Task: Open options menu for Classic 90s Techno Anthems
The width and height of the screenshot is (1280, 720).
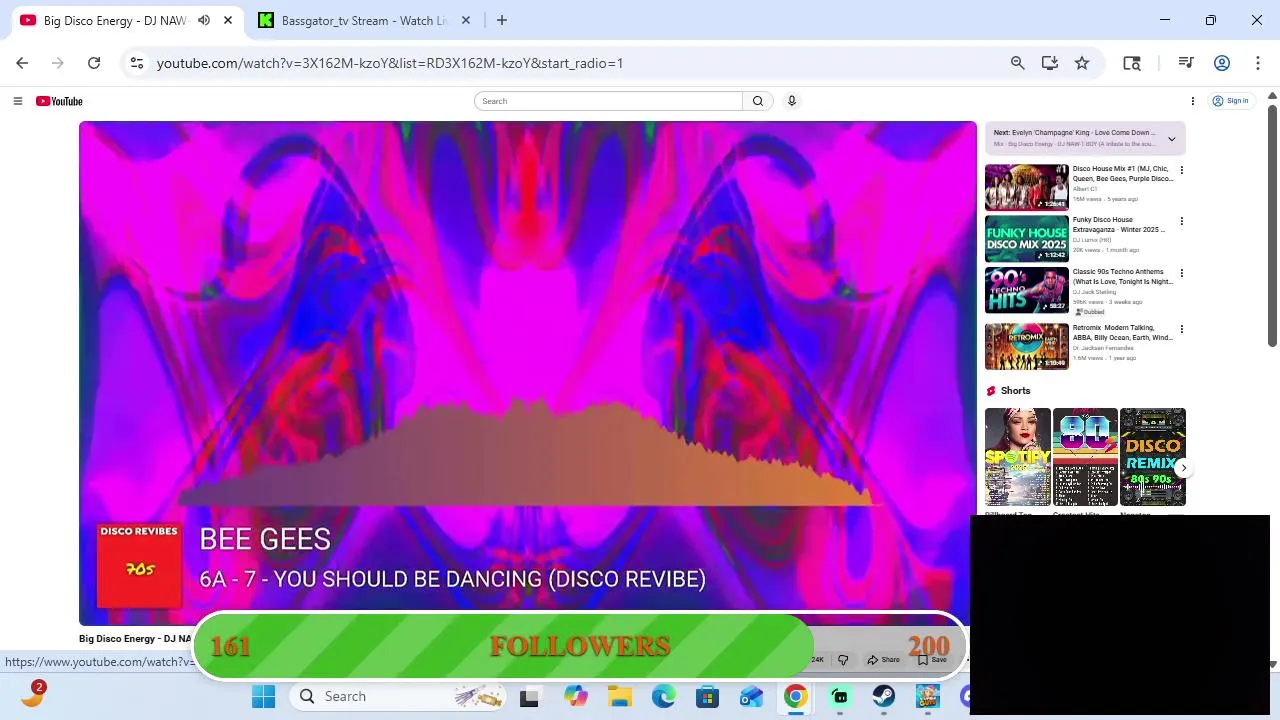Action: point(1182,274)
